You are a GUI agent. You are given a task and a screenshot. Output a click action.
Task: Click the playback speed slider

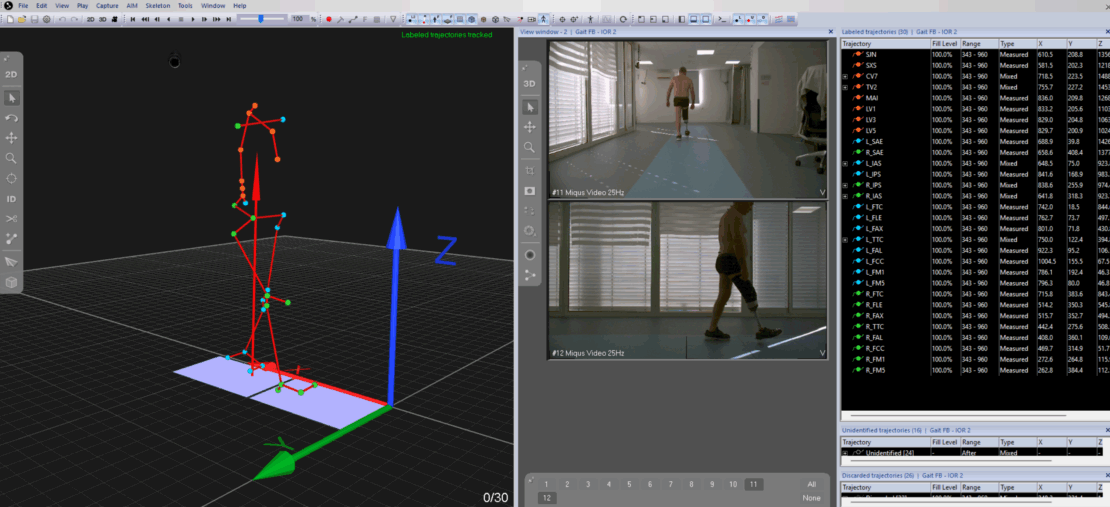click(x=262, y=19)
